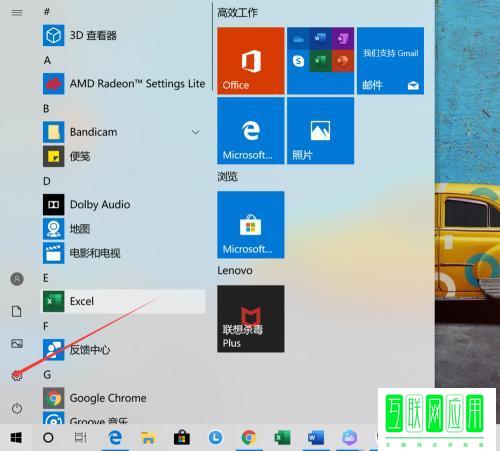Open the 地图 maps app
500x451 pixels.
click(123, 229)
